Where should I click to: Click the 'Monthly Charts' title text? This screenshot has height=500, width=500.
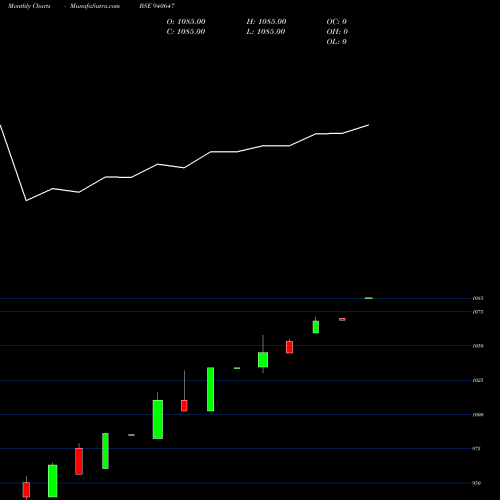(x=29, y=6)
